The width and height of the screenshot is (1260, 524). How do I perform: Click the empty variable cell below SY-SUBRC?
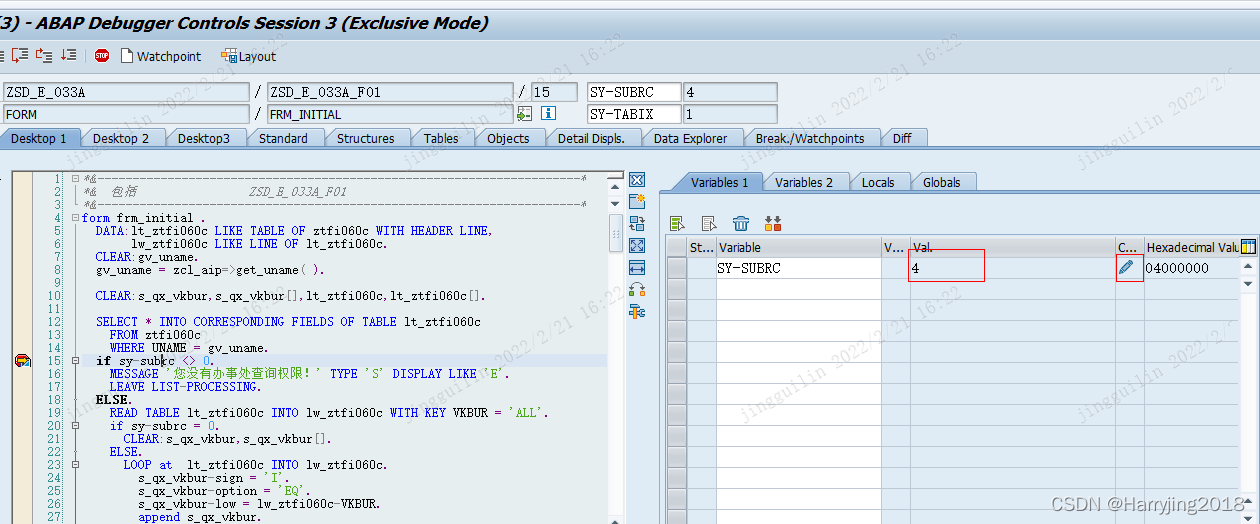pos(798,288)
